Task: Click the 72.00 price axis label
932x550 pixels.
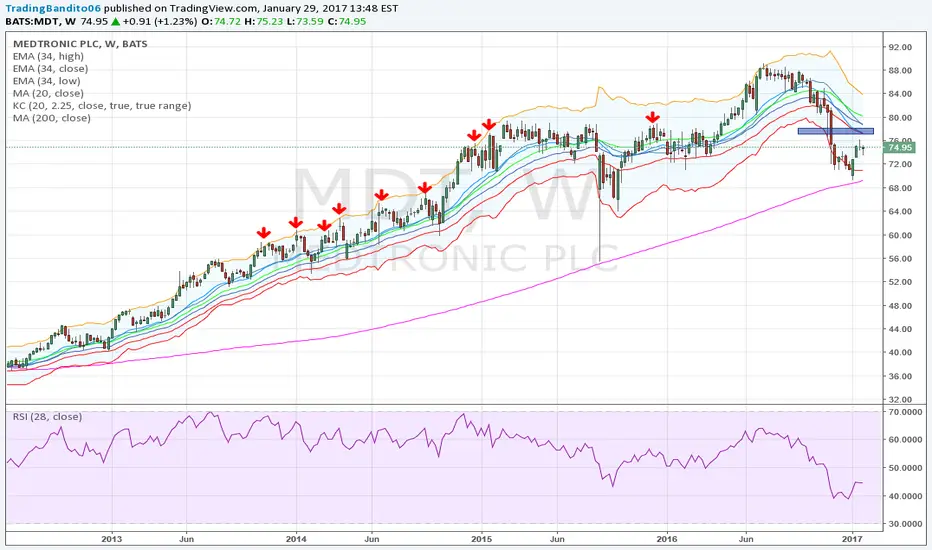Action: [900, 165]
